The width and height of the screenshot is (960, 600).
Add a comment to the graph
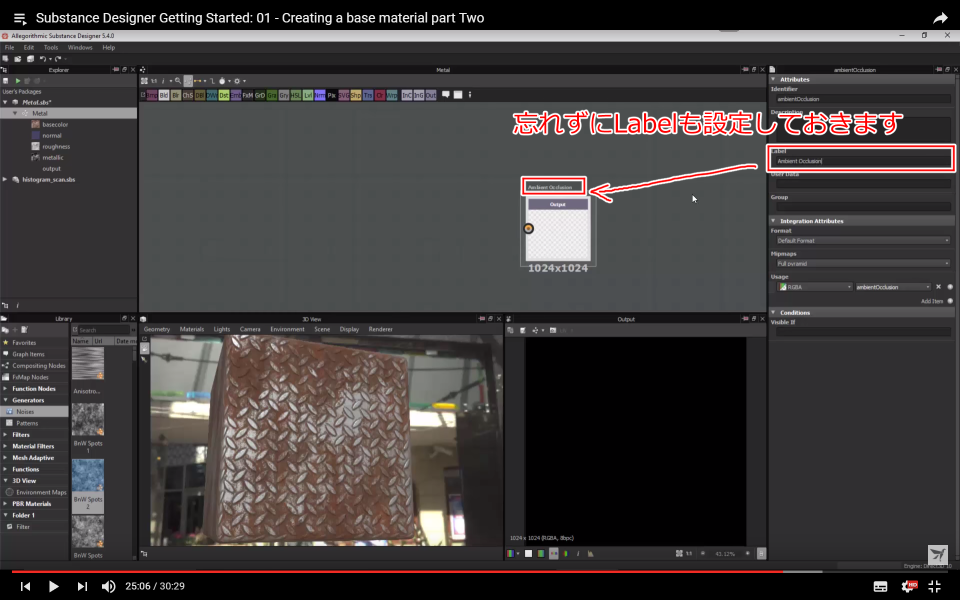click(446, 94)
